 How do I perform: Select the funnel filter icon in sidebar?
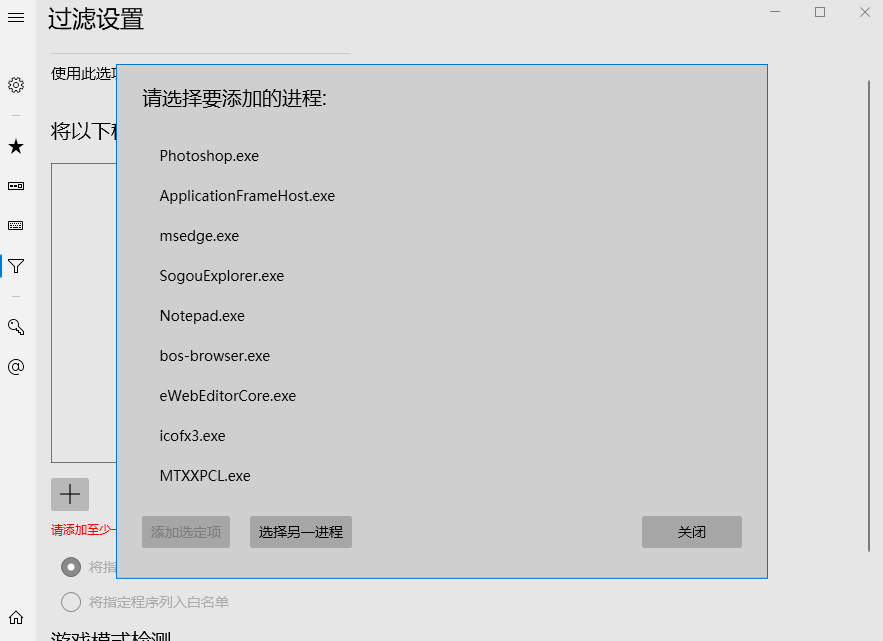(x=16, y=266)
